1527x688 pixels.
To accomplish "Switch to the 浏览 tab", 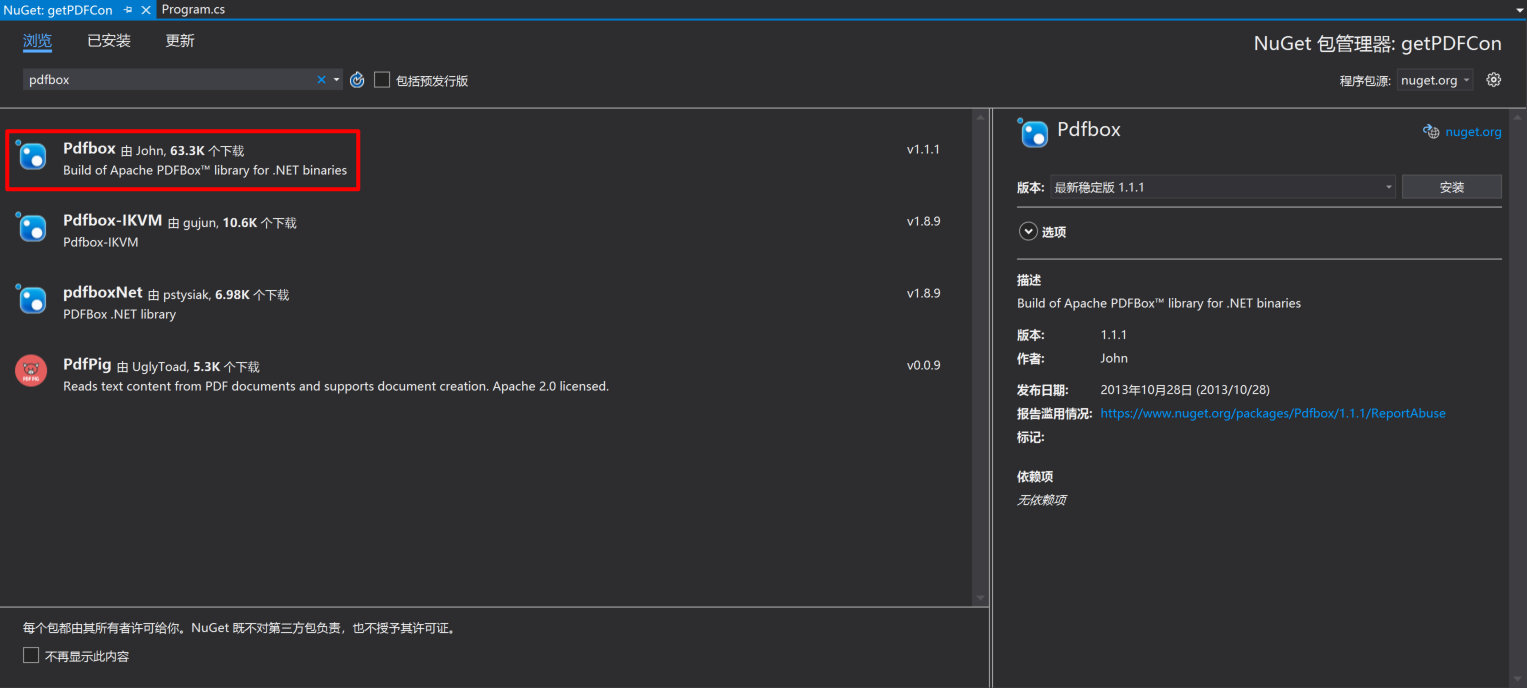I will [x=37, y=41].
